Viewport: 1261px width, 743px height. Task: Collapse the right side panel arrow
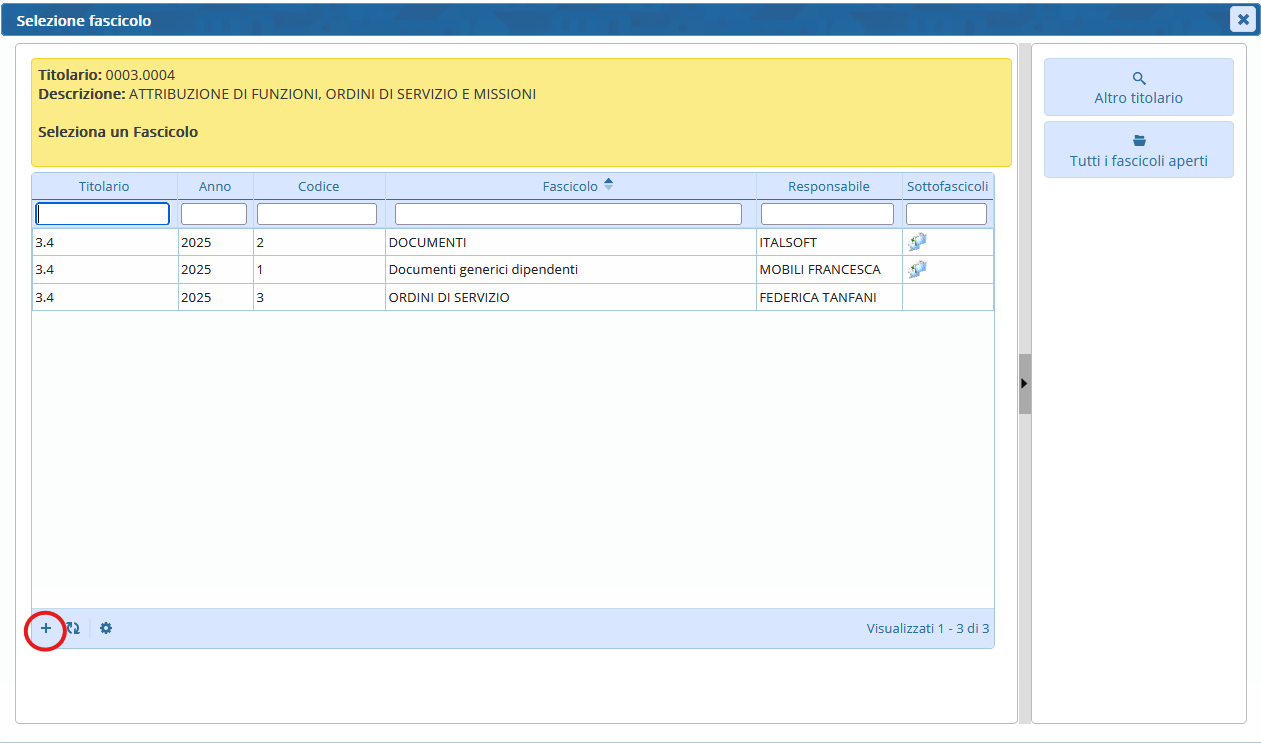1024,383
